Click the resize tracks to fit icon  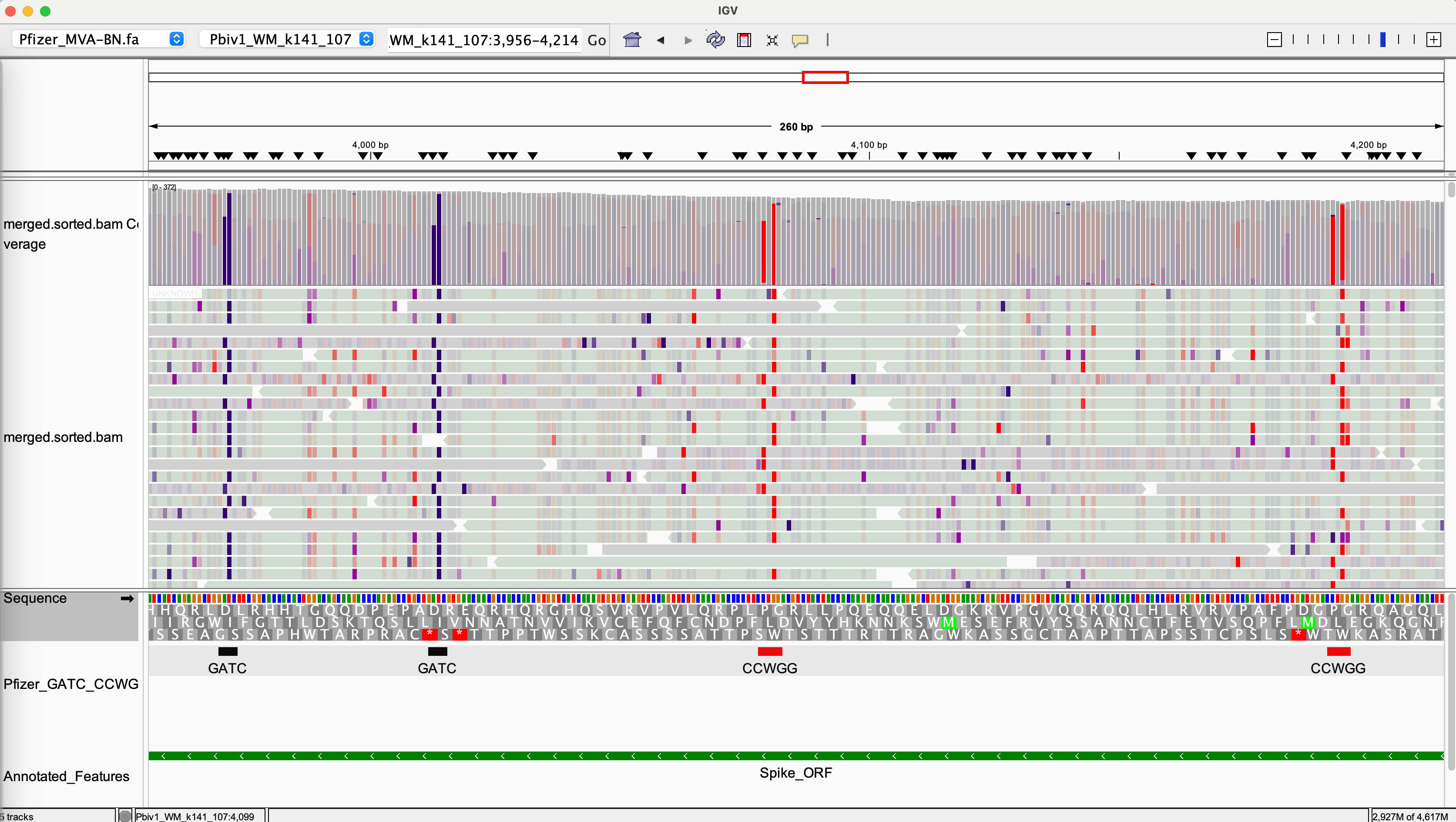tap(772, 40)
